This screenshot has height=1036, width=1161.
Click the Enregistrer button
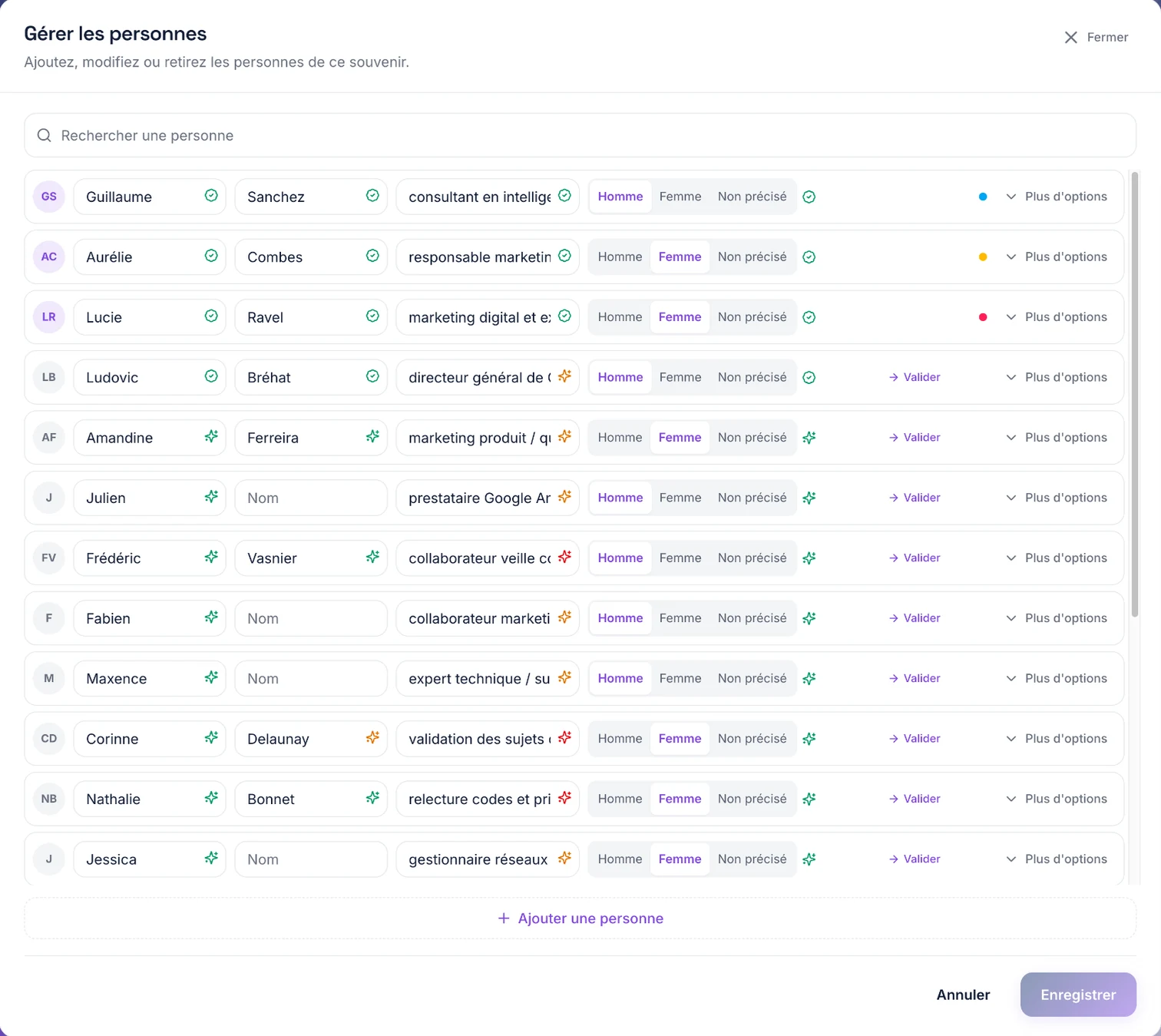tap(1078, 995)
